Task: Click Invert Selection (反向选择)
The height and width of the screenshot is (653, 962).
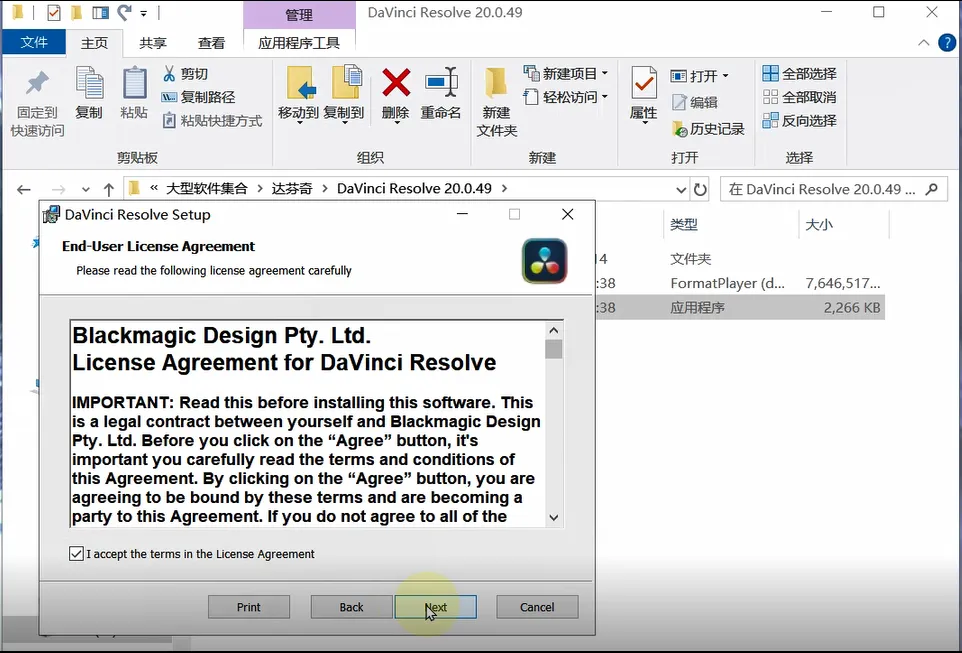Action: [x=799, y=120]
